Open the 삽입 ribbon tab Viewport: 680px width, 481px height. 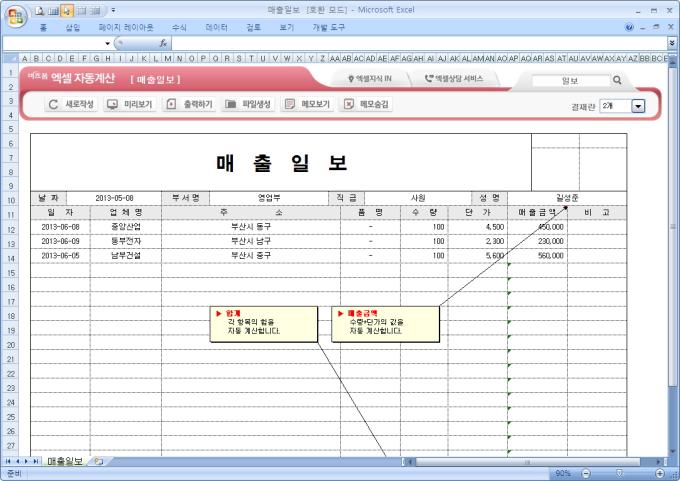point(73,27)
